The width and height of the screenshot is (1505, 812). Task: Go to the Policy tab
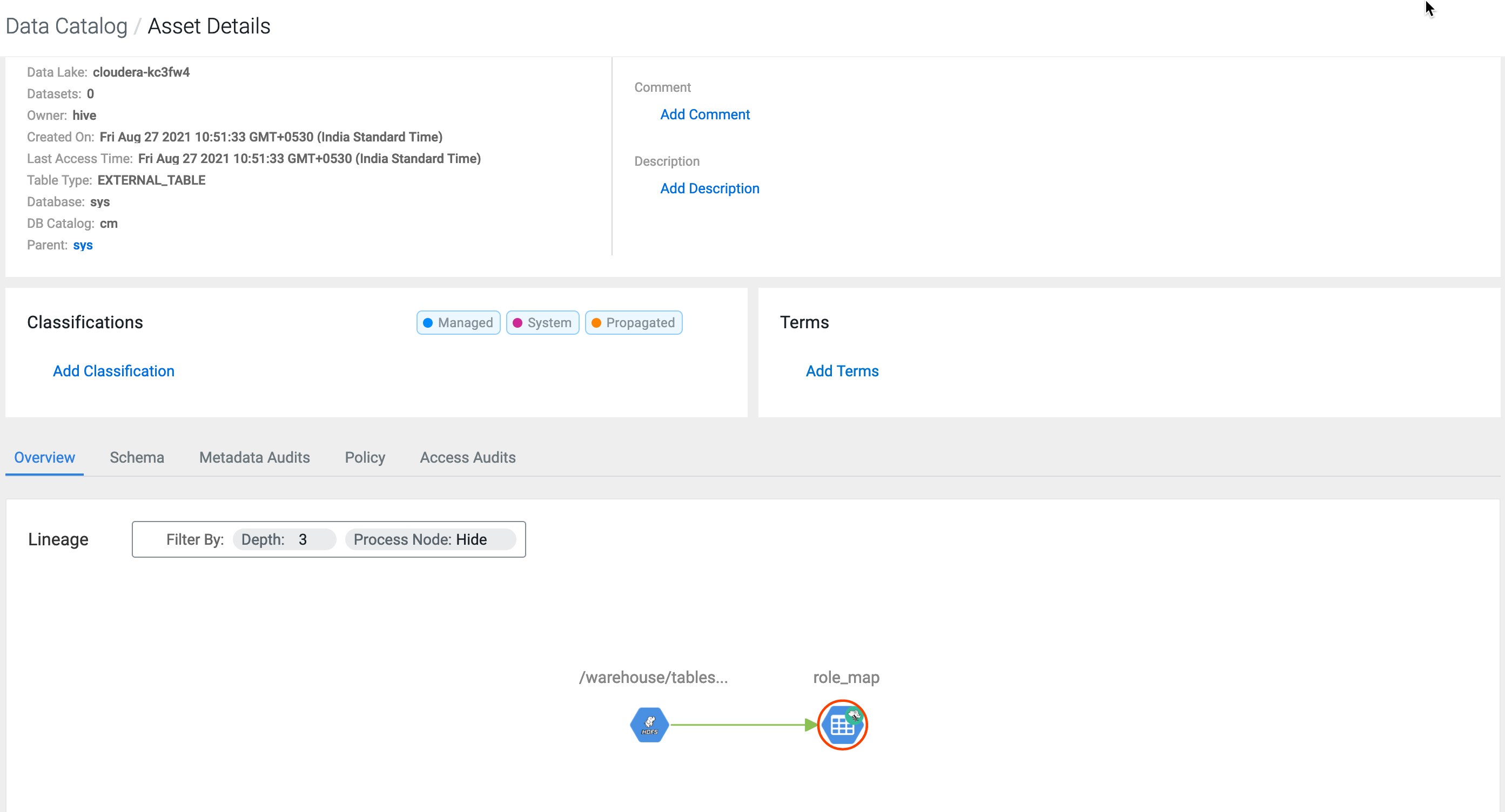365,457
